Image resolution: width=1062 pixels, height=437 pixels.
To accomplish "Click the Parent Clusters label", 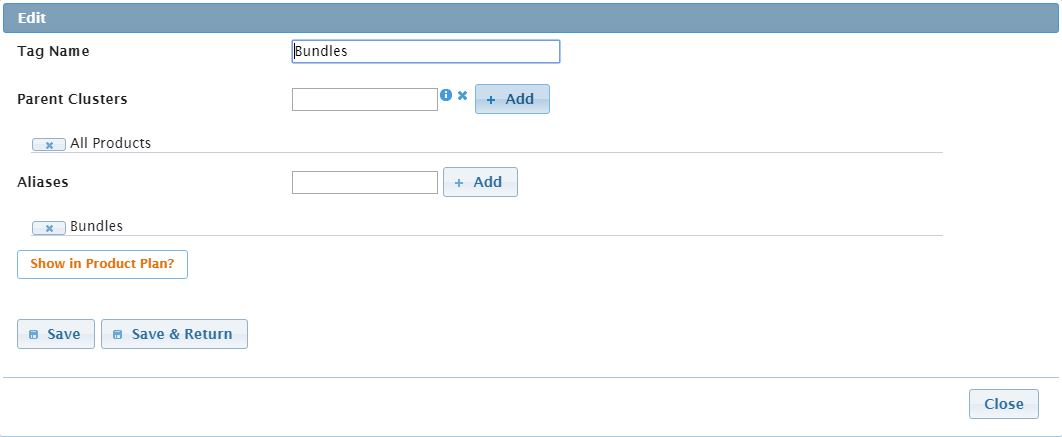I will pyautogui.click(x=72, y=99).
